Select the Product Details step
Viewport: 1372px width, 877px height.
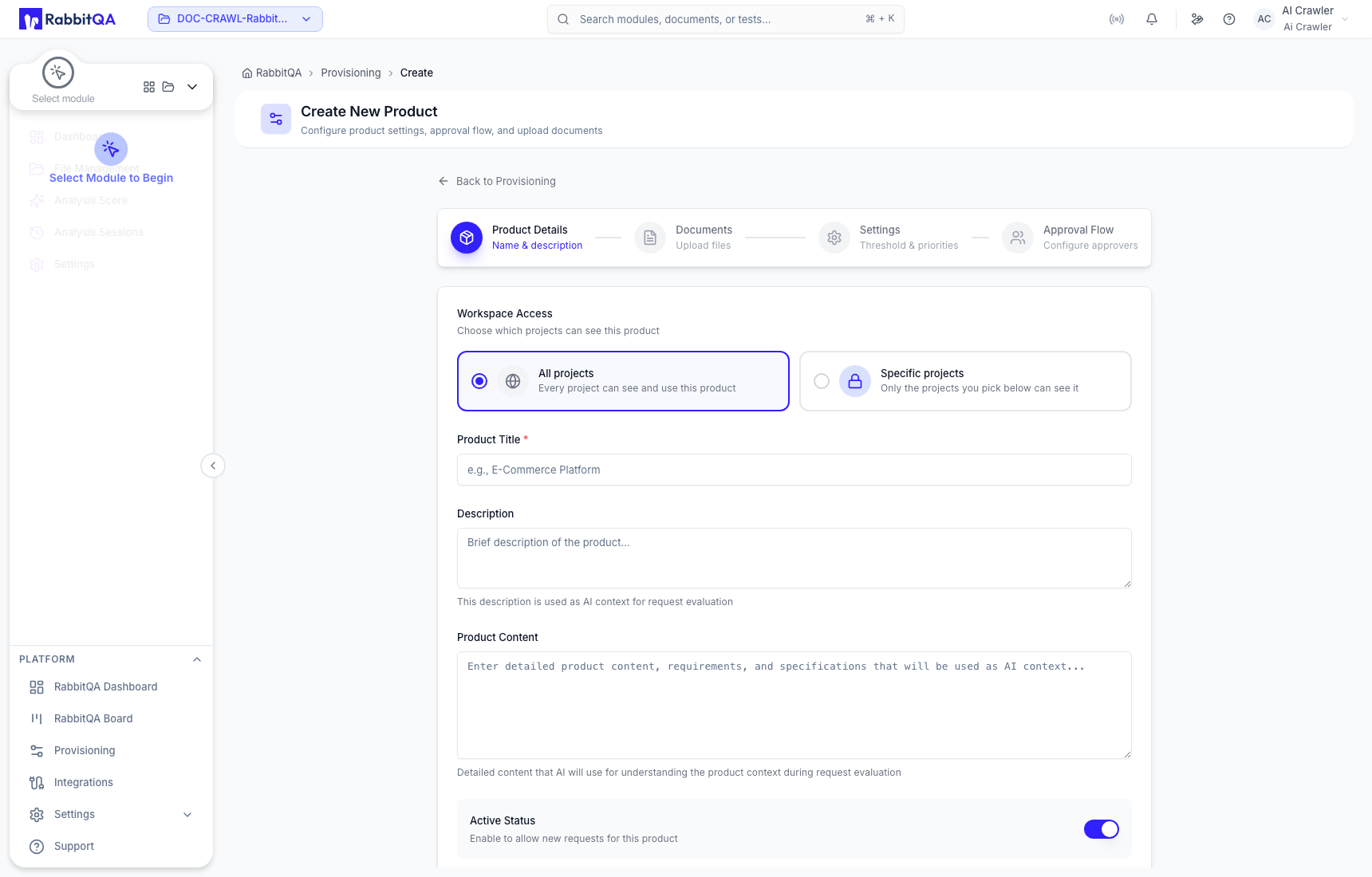517,238
